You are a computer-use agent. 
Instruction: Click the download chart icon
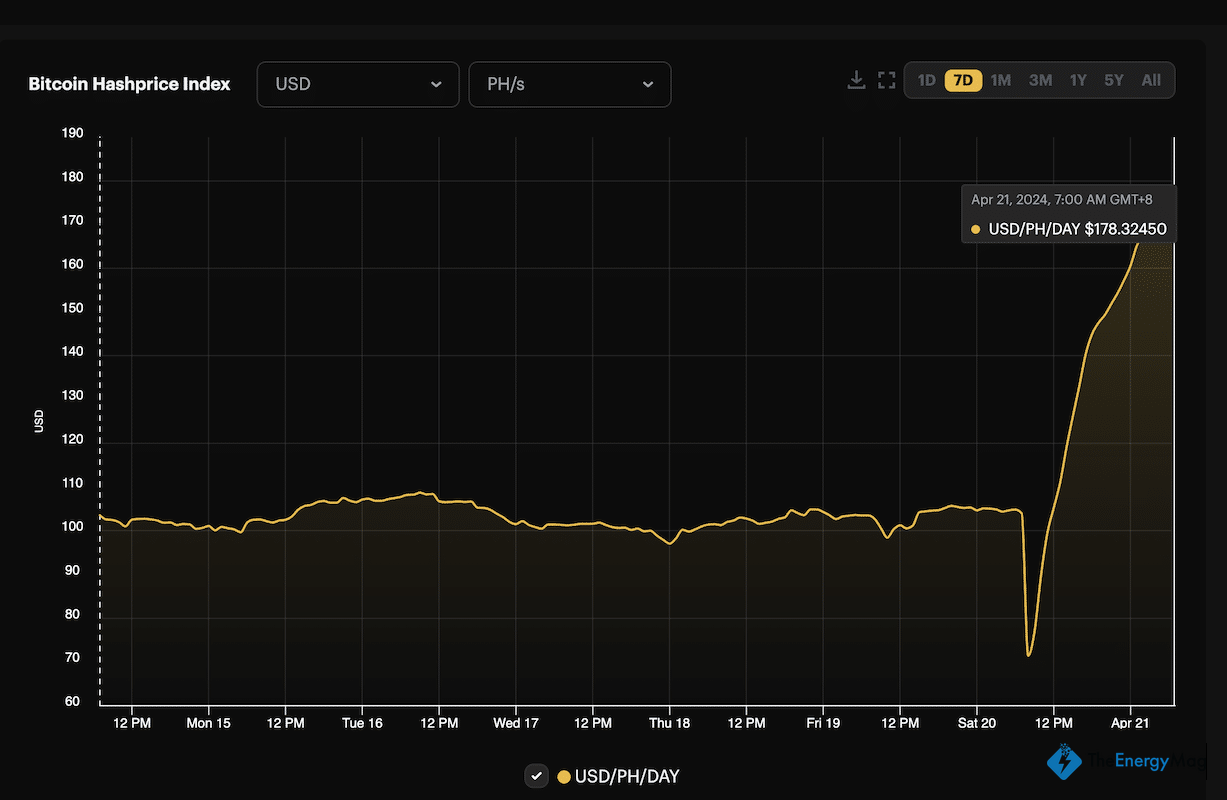(856, 80)
